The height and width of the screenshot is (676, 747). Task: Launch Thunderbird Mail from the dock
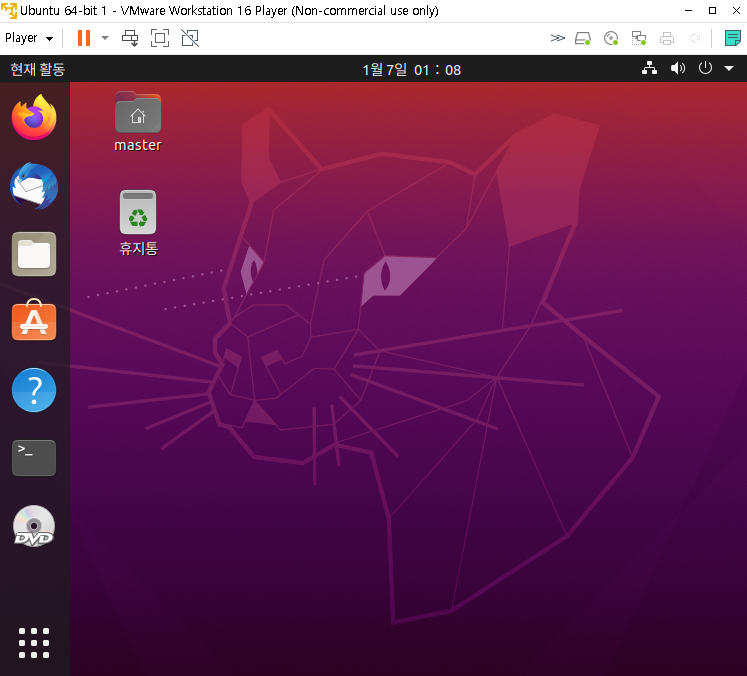(34, 186)
